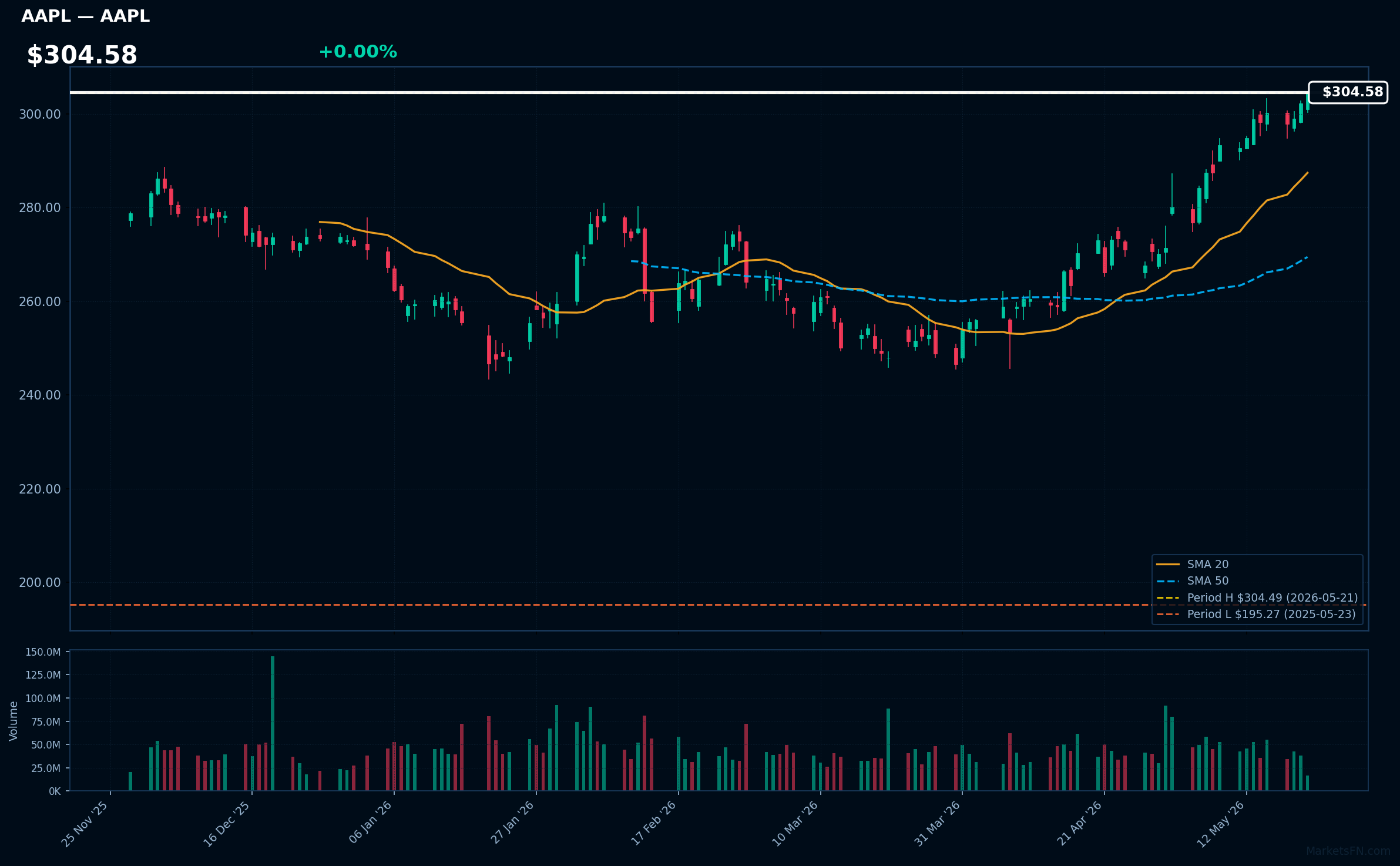Click the 25 Nov '25 date label
Viewport: 1400px width, 866px height.
(85, 824)
